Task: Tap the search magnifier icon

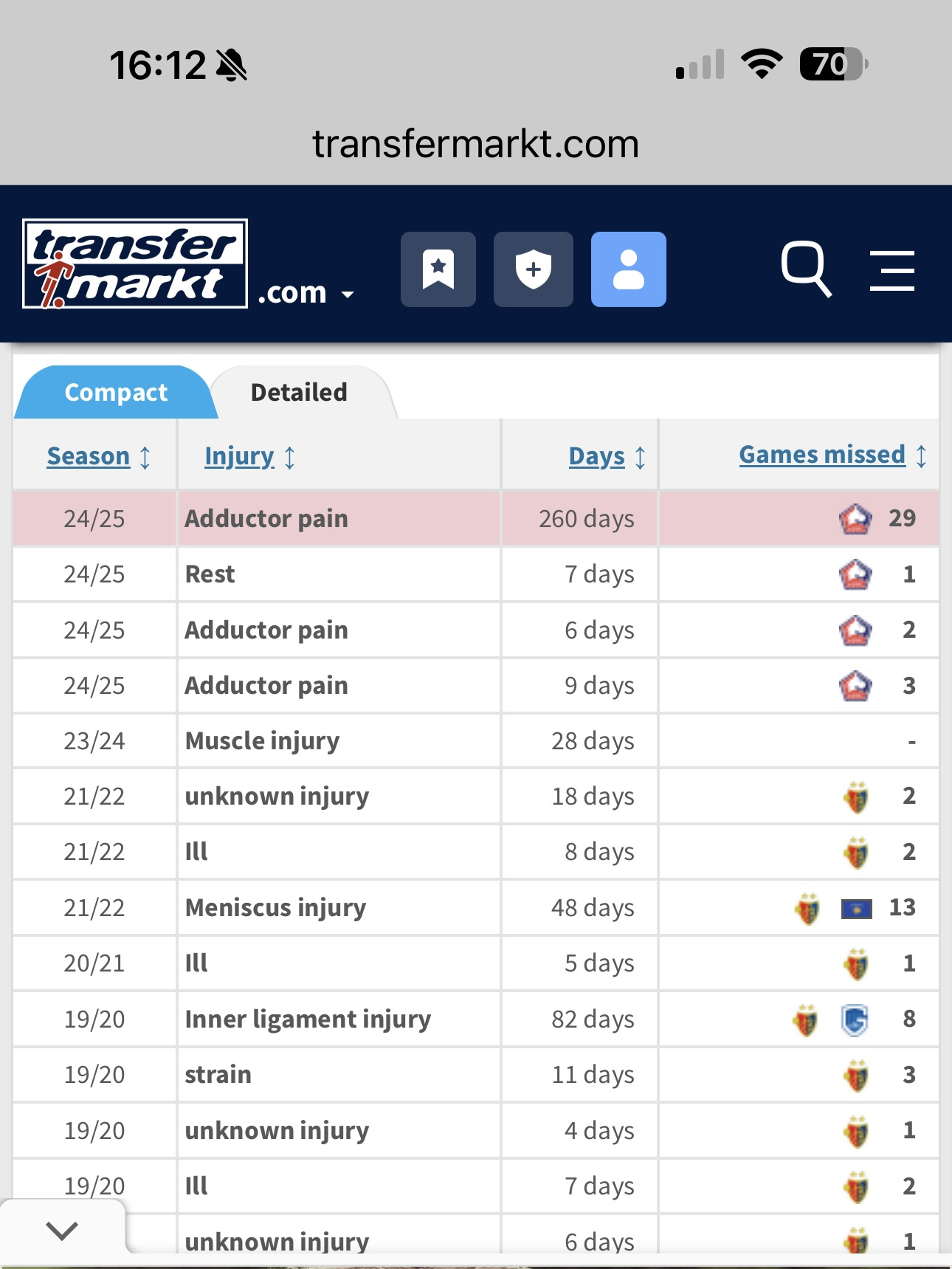Action: click(807, 269)
